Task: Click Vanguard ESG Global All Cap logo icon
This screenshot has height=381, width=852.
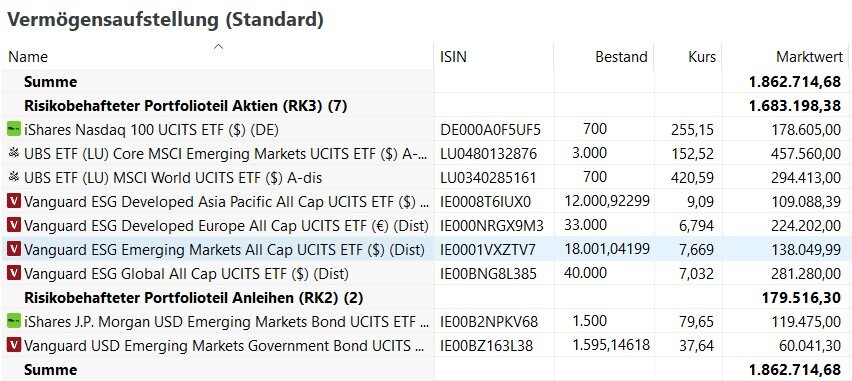Action: 14,273
